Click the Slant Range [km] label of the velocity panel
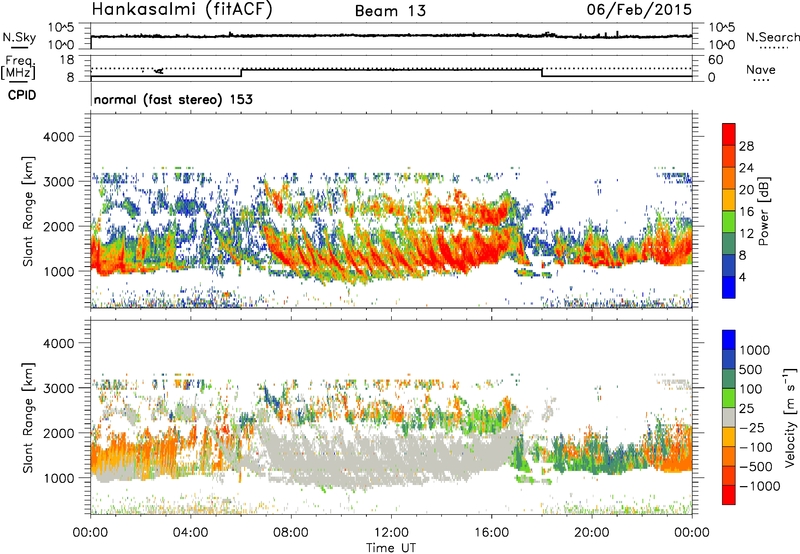This screenshot has height=554, width=800. (28, 417)
